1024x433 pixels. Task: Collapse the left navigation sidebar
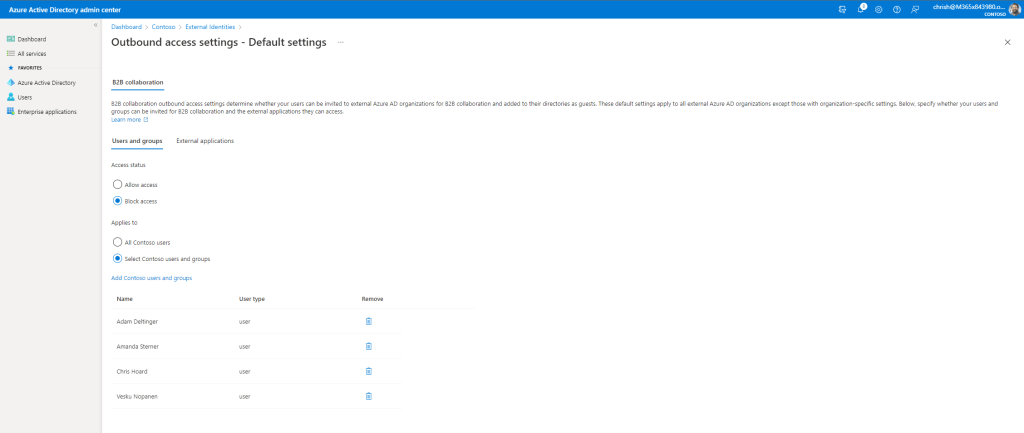[x=95, y=24]
